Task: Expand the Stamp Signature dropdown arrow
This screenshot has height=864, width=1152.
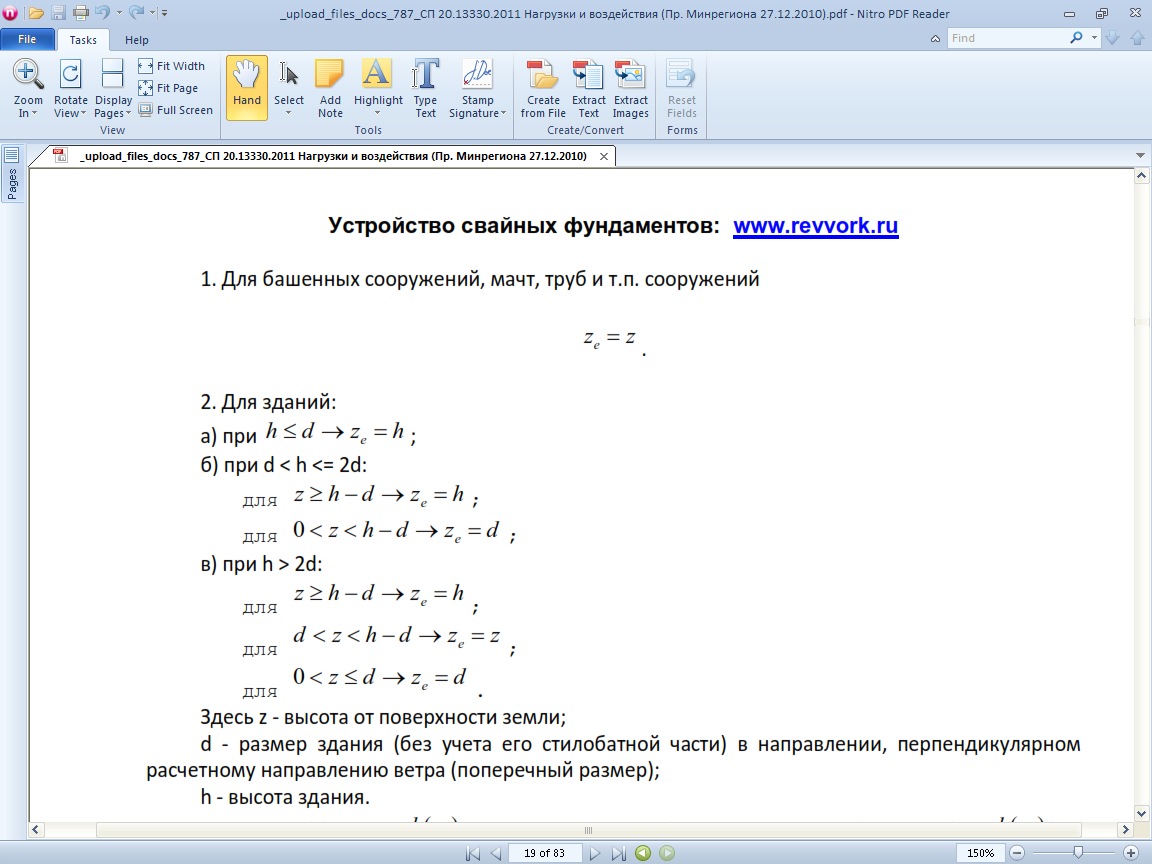Action: point(503,113)
